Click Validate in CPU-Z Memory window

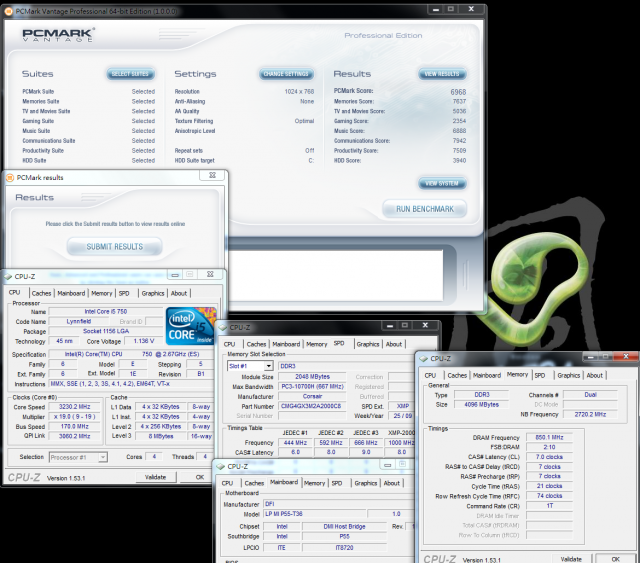pyautogui.click(x=571, y=559)
